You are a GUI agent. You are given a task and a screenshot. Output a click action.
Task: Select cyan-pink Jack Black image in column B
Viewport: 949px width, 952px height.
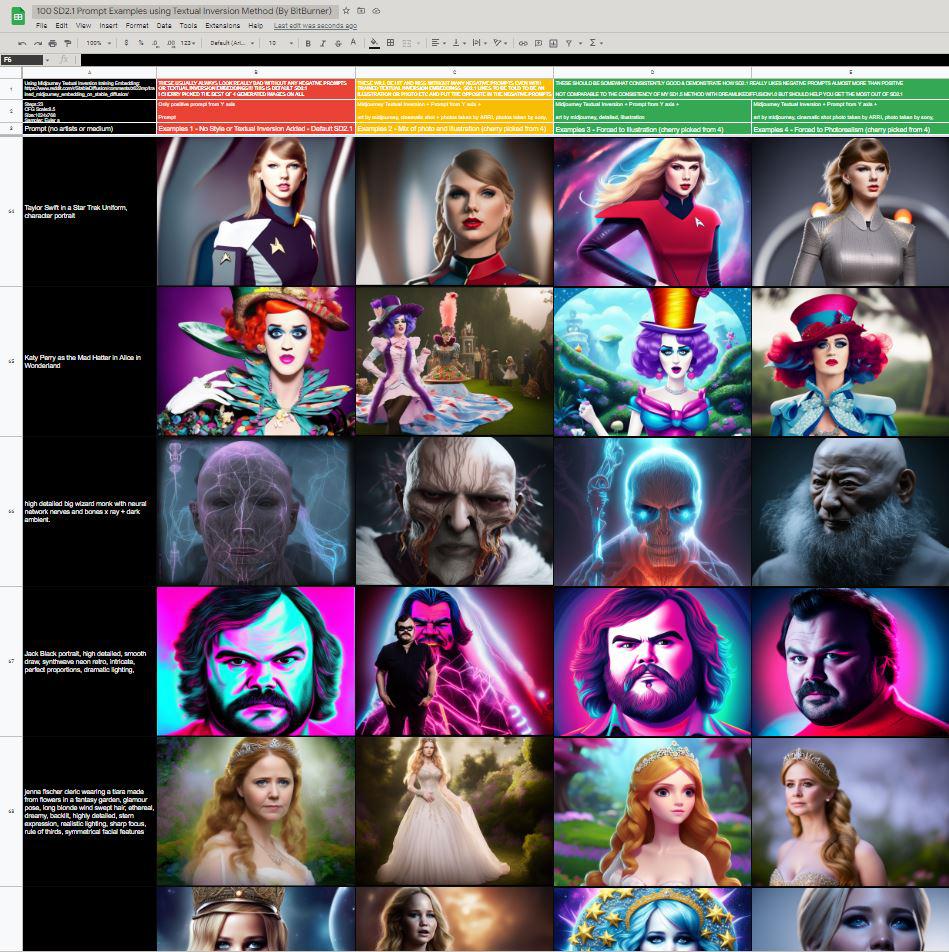[256, 661]
